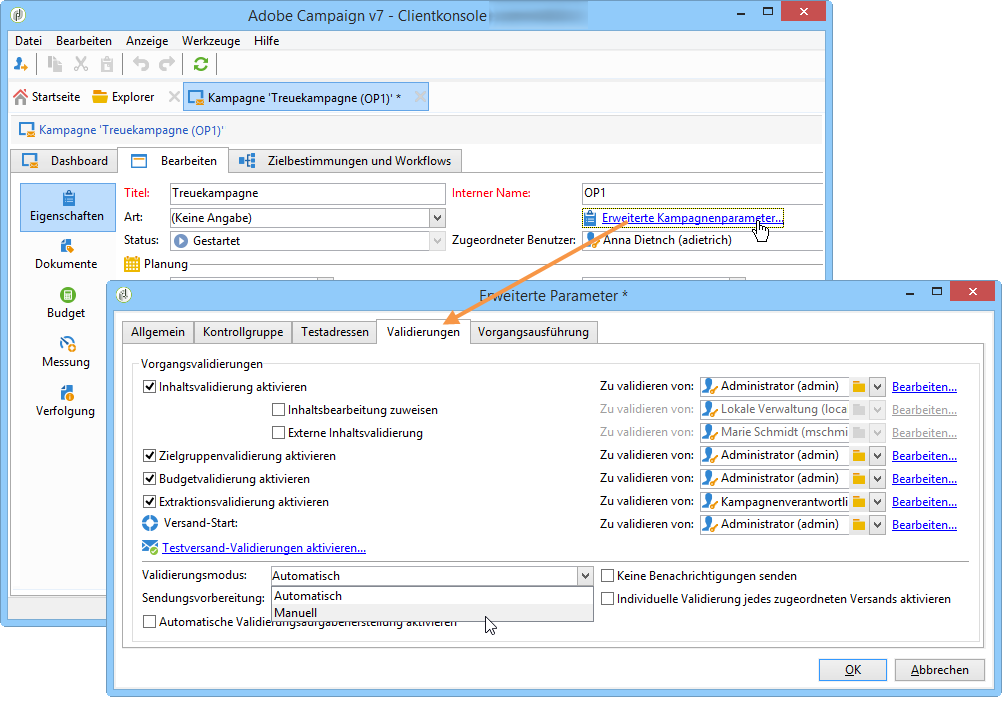Image resolution: width=1002 pixels, height=707 pixels.
Task: Open Erweiterte Kampagnenparameter link
Action: tap(692, 218)
